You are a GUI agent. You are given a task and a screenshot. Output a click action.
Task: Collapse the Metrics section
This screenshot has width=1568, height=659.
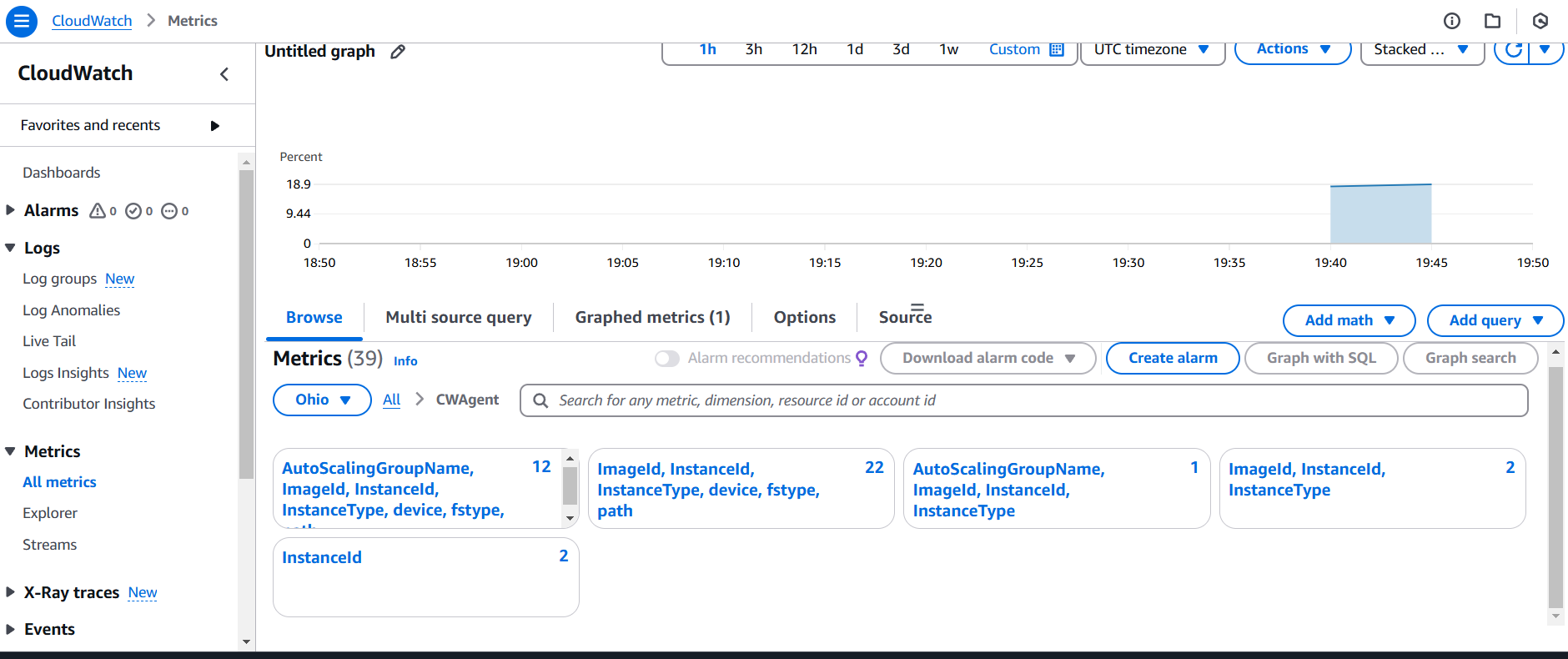pos(10,451)
